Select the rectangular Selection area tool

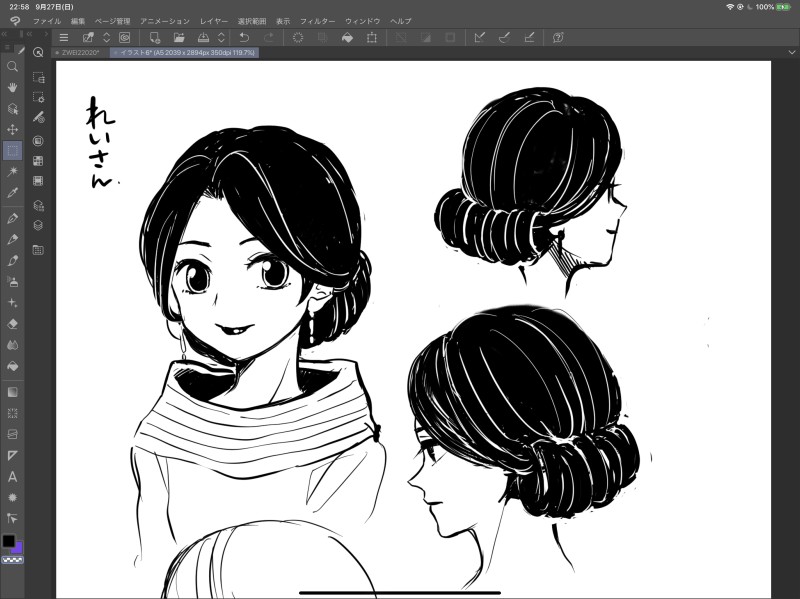coord(12,151)
